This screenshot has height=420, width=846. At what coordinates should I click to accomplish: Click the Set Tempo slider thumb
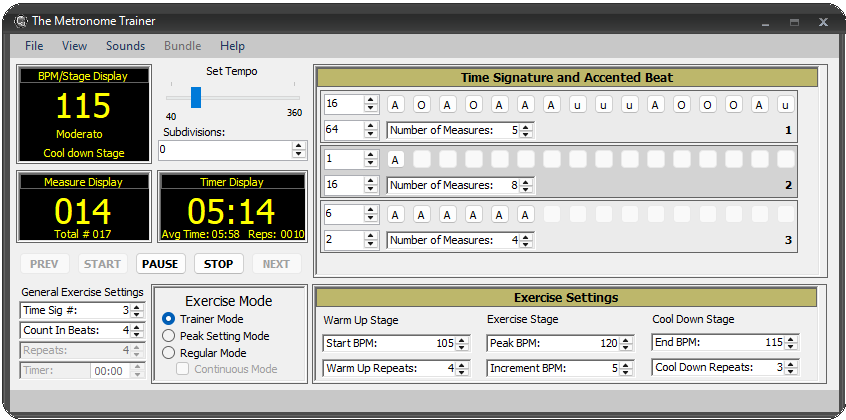click(196, 97)
